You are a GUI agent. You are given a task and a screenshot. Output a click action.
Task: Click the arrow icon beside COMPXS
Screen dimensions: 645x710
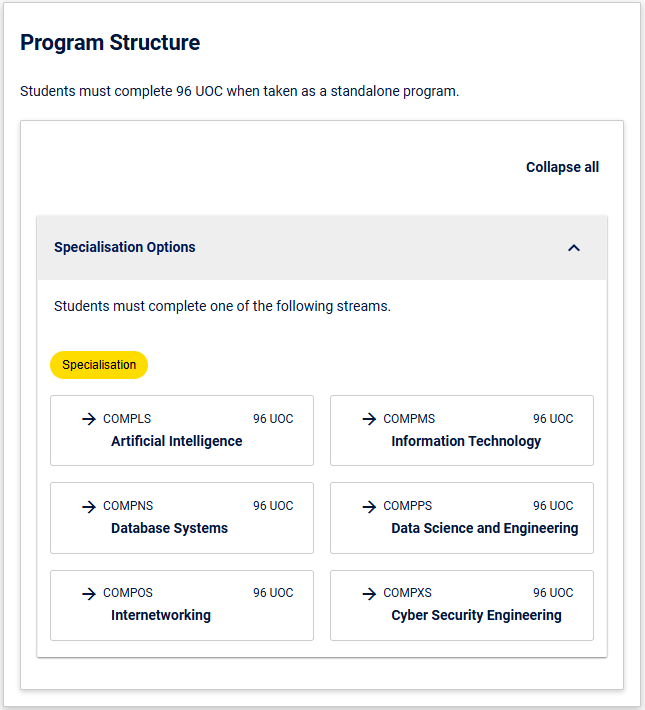(x=369, y=593)
